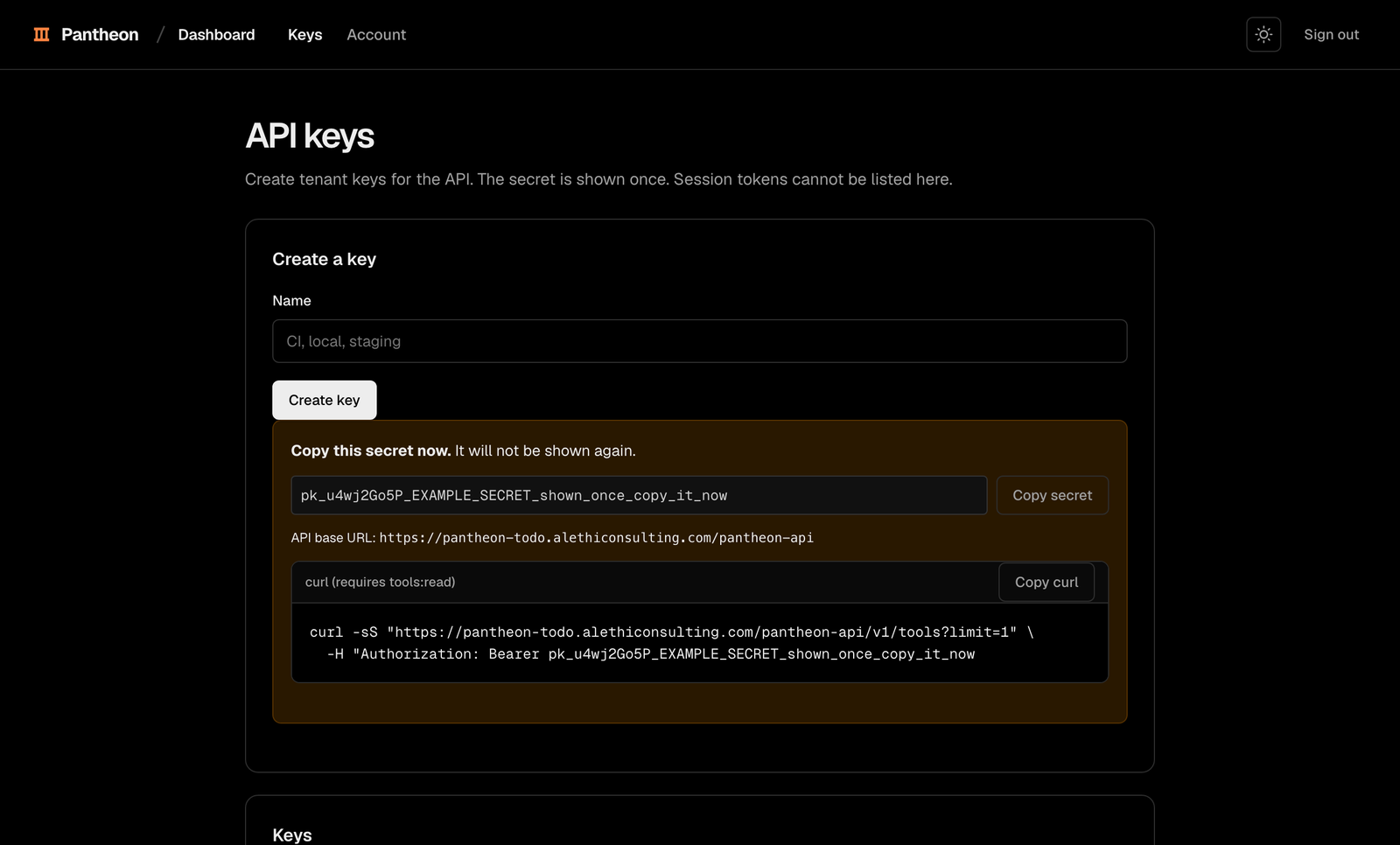This screenshot has width=1400, height=845.
Task: Click the 'Create tenant keys for the API' description
Action: (x=598, y=179)
